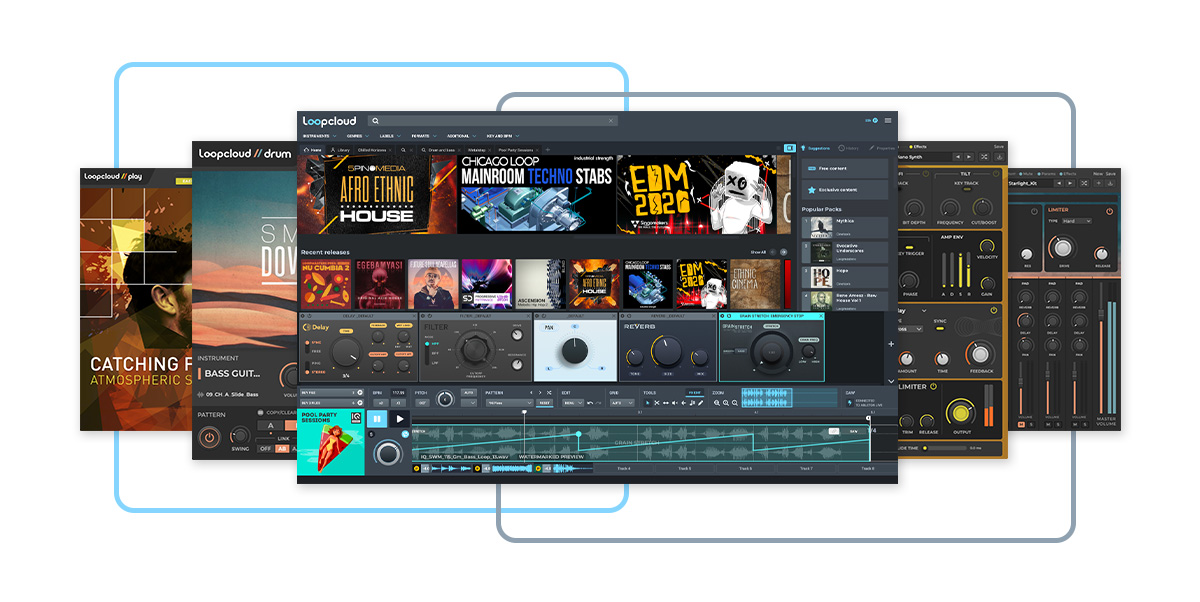Set link to OFF in Loopcloud Drum
Image resolution: width=1200 pixels, height=602 pixels.
[265, 449]
